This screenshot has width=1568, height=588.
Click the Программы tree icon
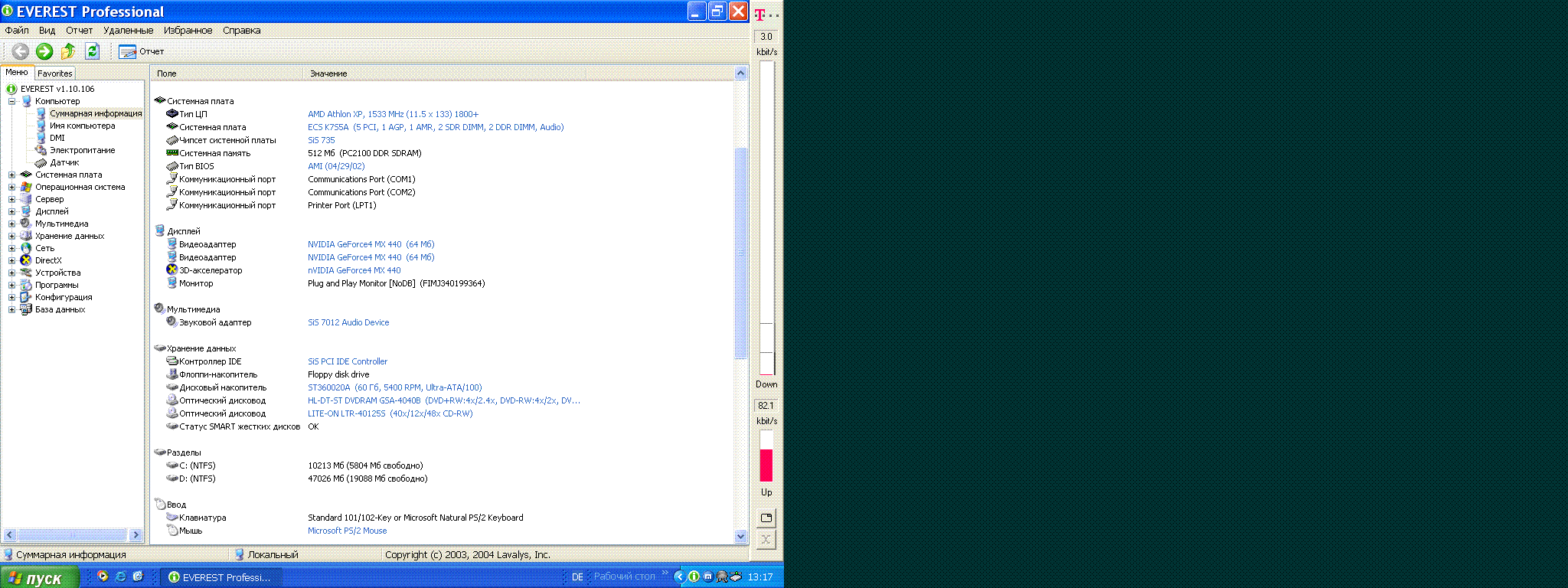coord(26,285)
